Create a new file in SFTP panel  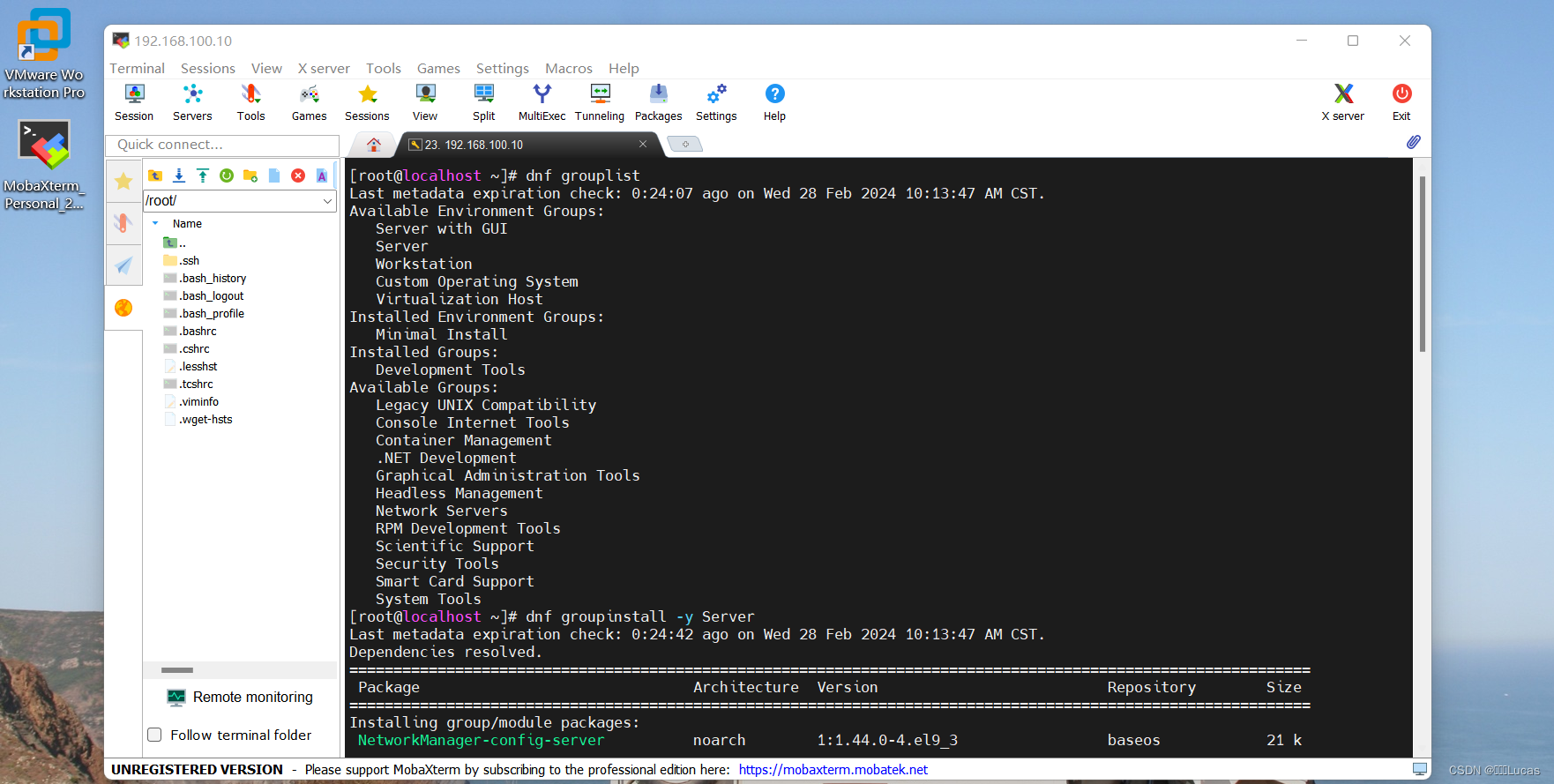click(274, 175)
